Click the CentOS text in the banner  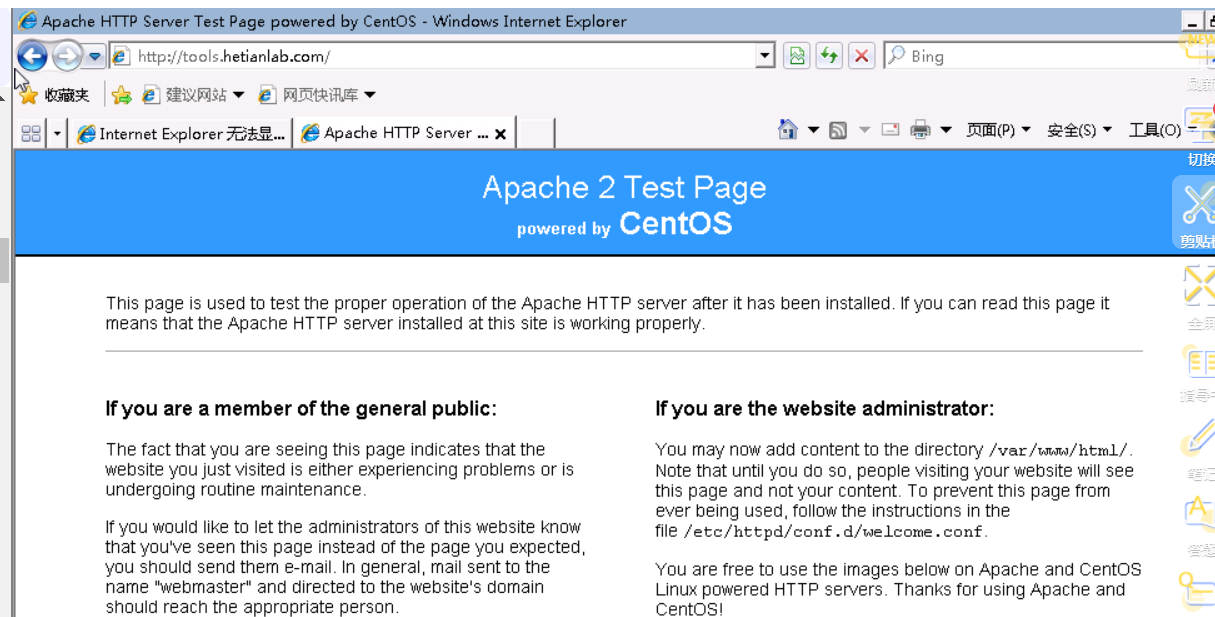pyautogui.click(x=675, y=224)
